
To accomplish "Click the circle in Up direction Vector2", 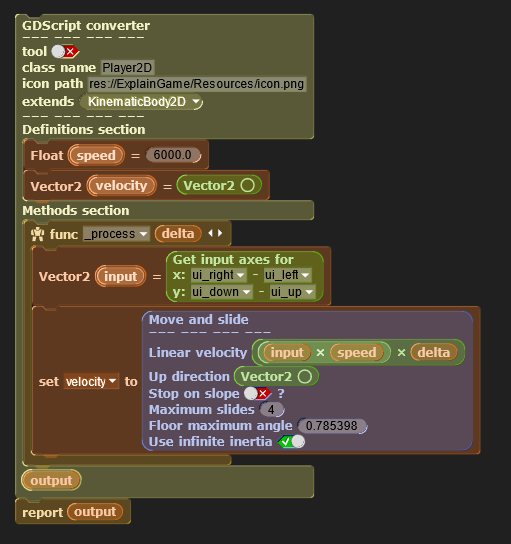I will (x=305, y=376).
